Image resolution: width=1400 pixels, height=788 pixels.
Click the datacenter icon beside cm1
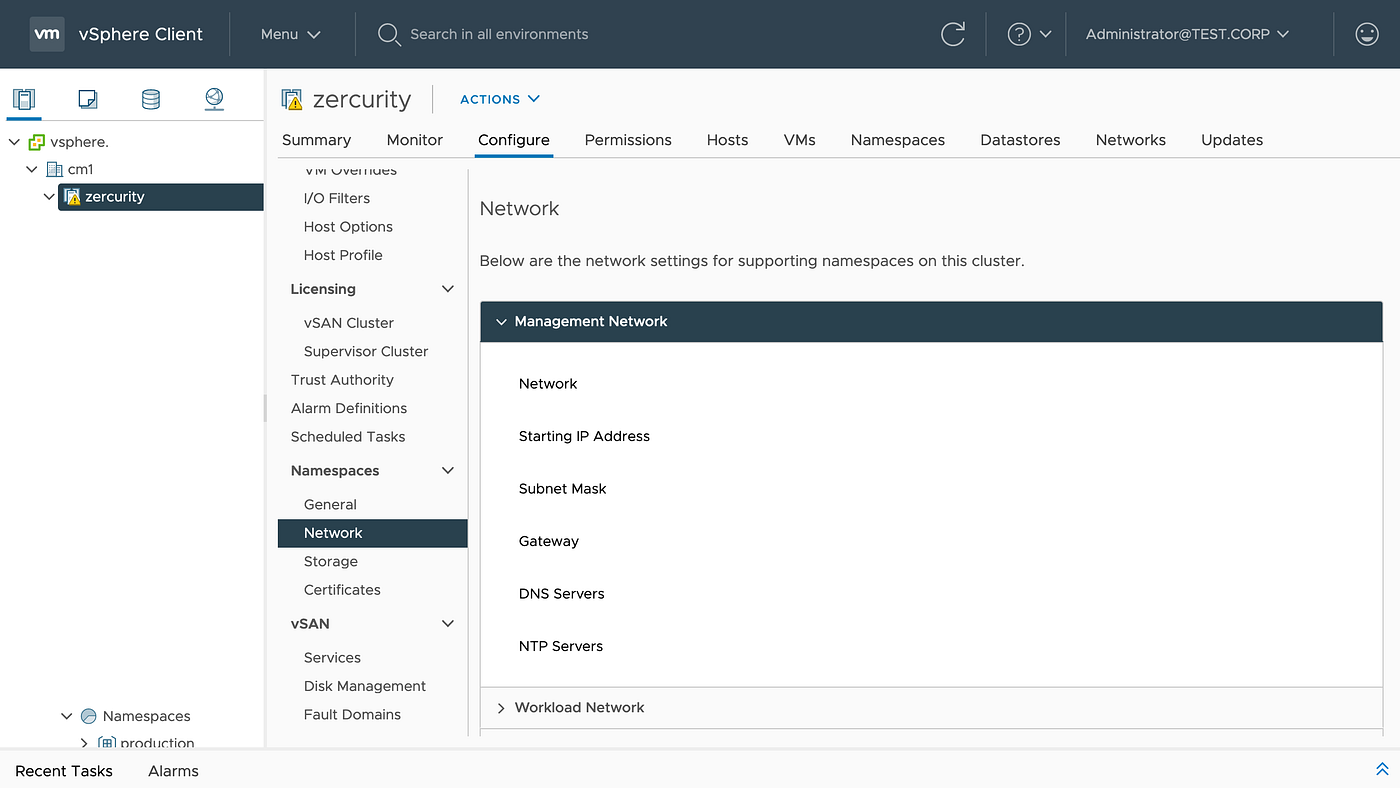[55, 170]
